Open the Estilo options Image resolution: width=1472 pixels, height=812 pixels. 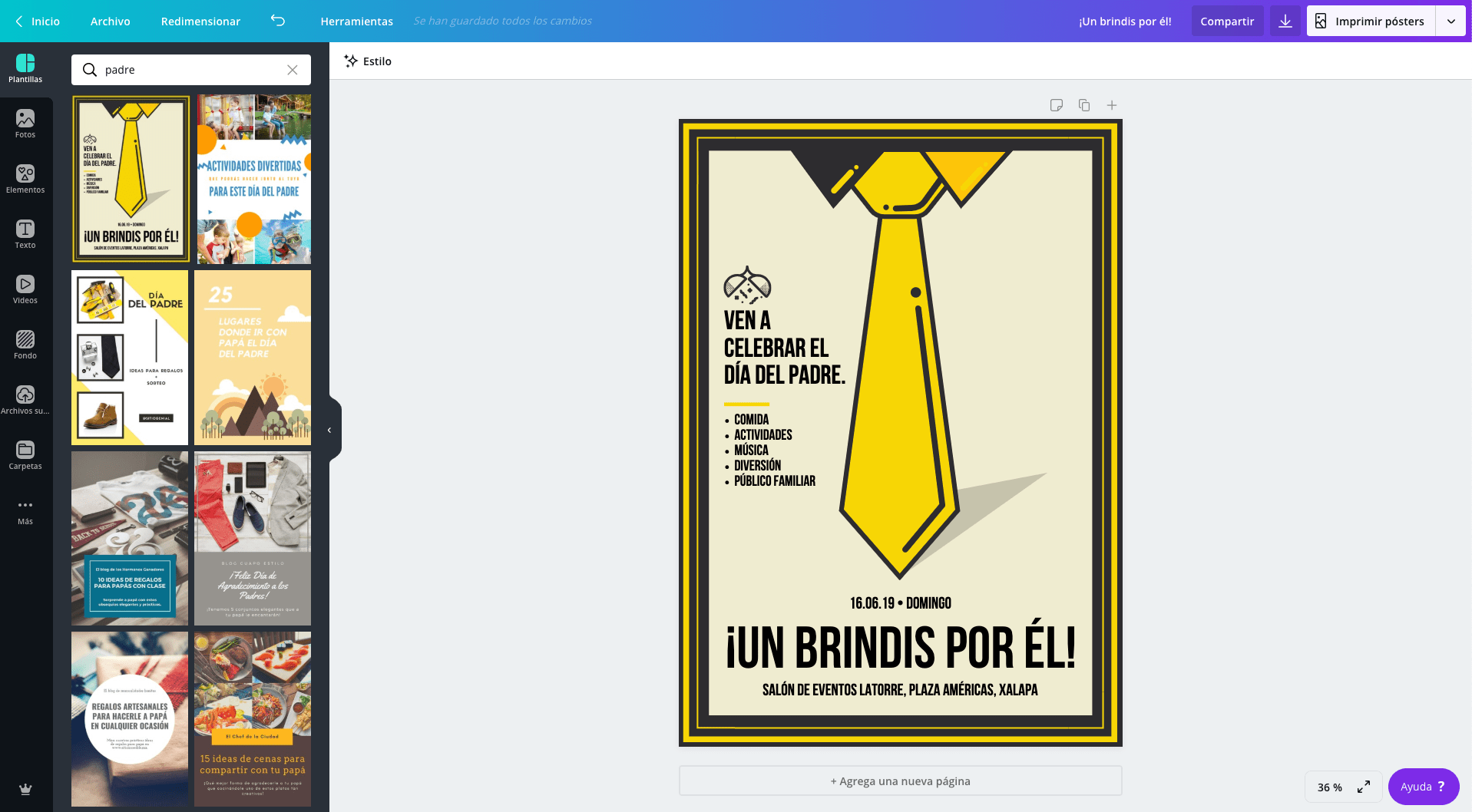[x=368, y=61]
